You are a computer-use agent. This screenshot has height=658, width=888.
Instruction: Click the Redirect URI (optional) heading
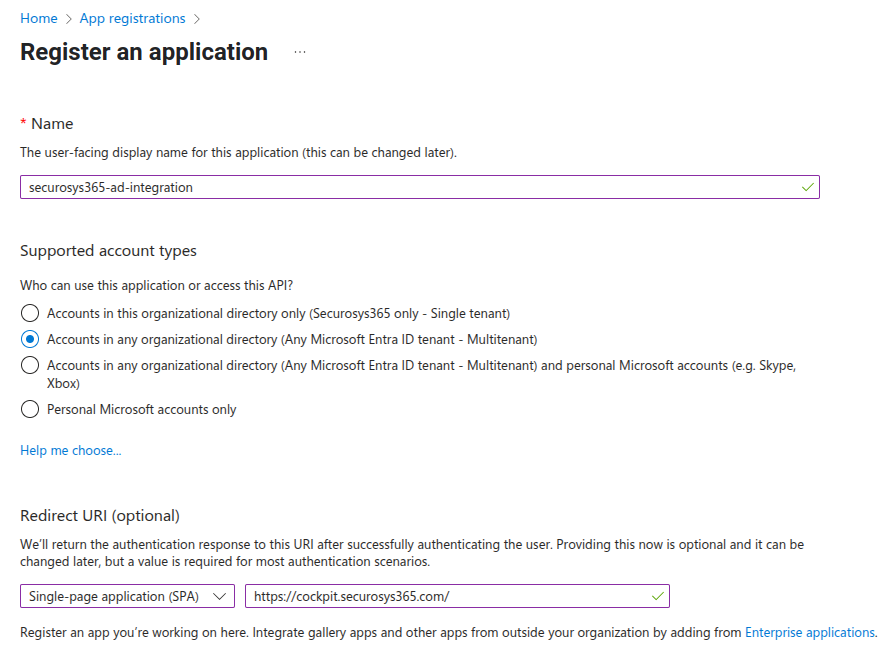tap(100, 516)
